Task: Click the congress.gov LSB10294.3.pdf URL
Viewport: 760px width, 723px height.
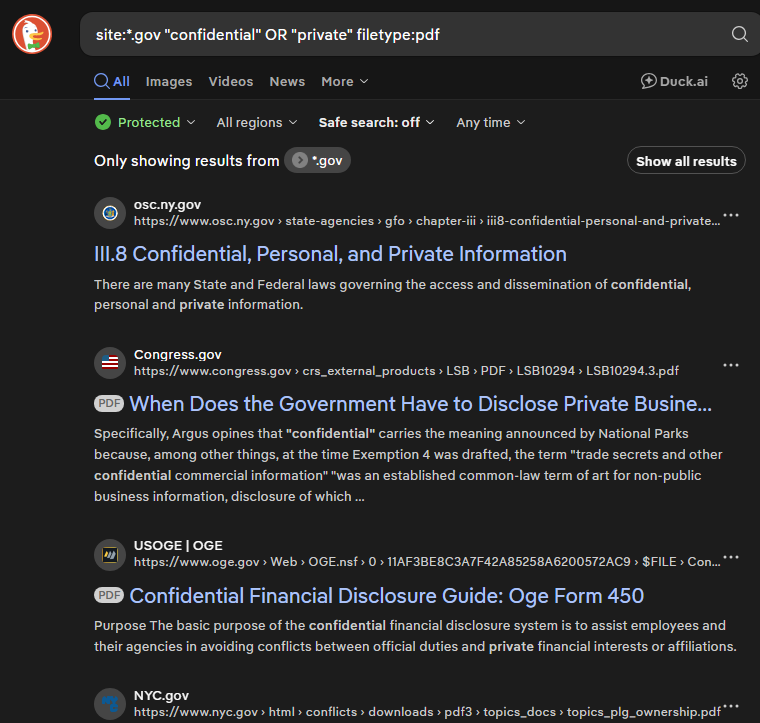Action: coord(406,371)
